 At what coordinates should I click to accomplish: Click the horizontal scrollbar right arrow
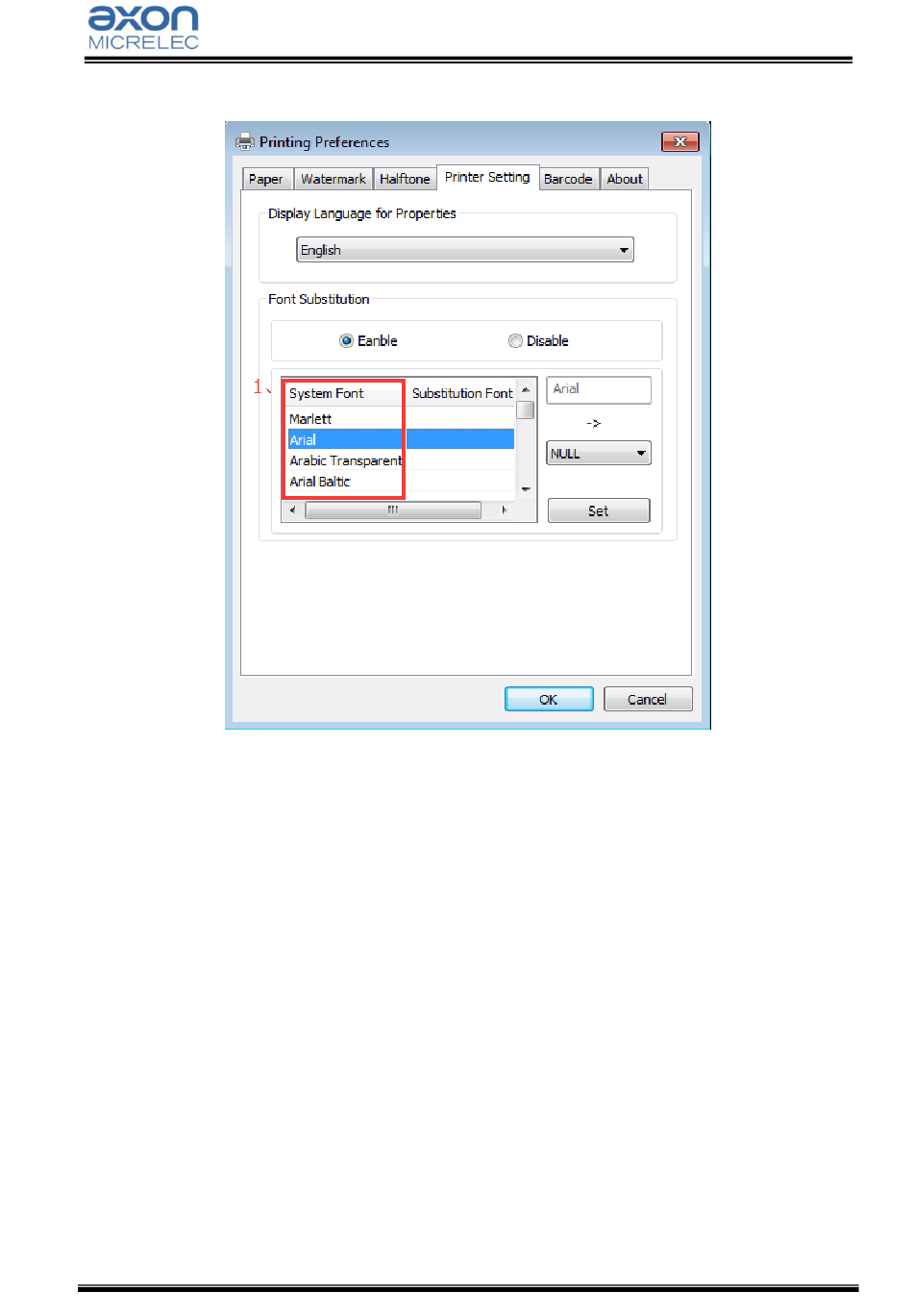505,510
